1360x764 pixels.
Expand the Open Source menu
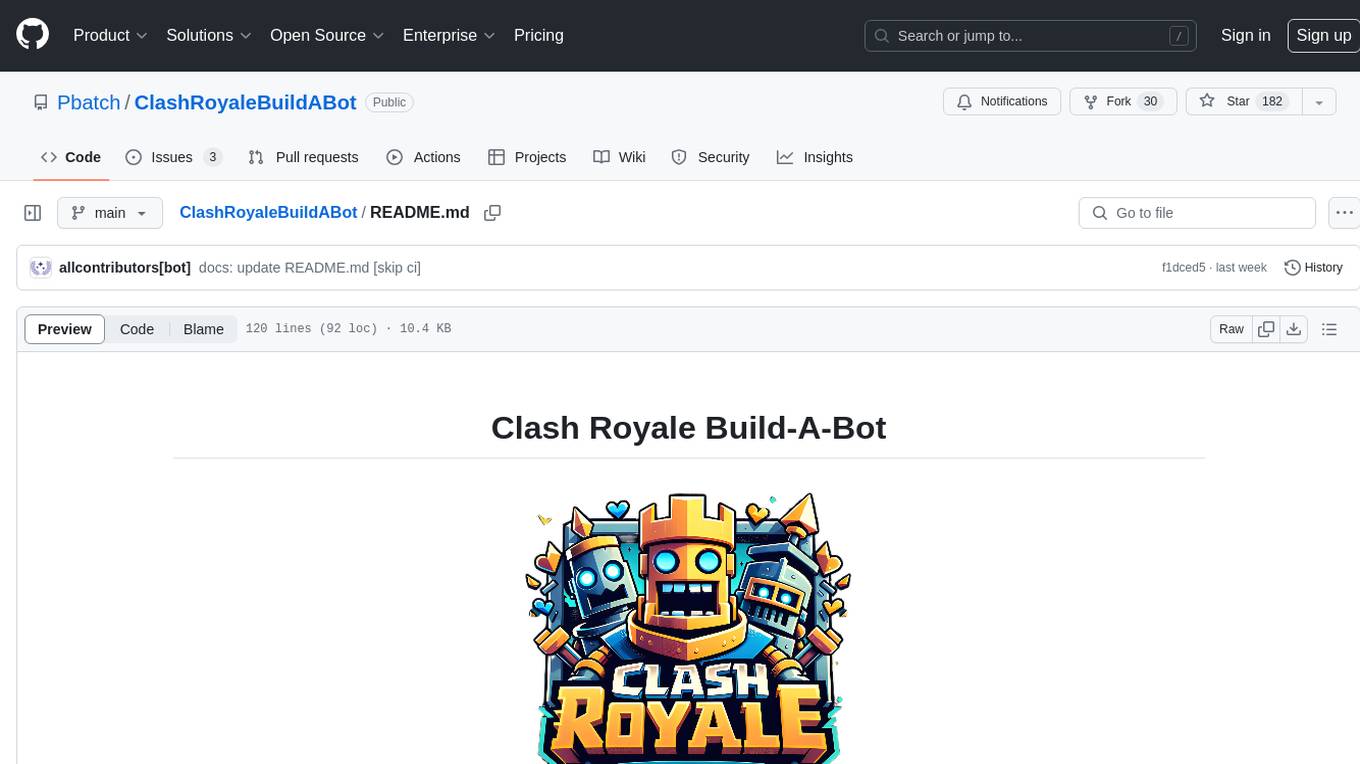327,35
